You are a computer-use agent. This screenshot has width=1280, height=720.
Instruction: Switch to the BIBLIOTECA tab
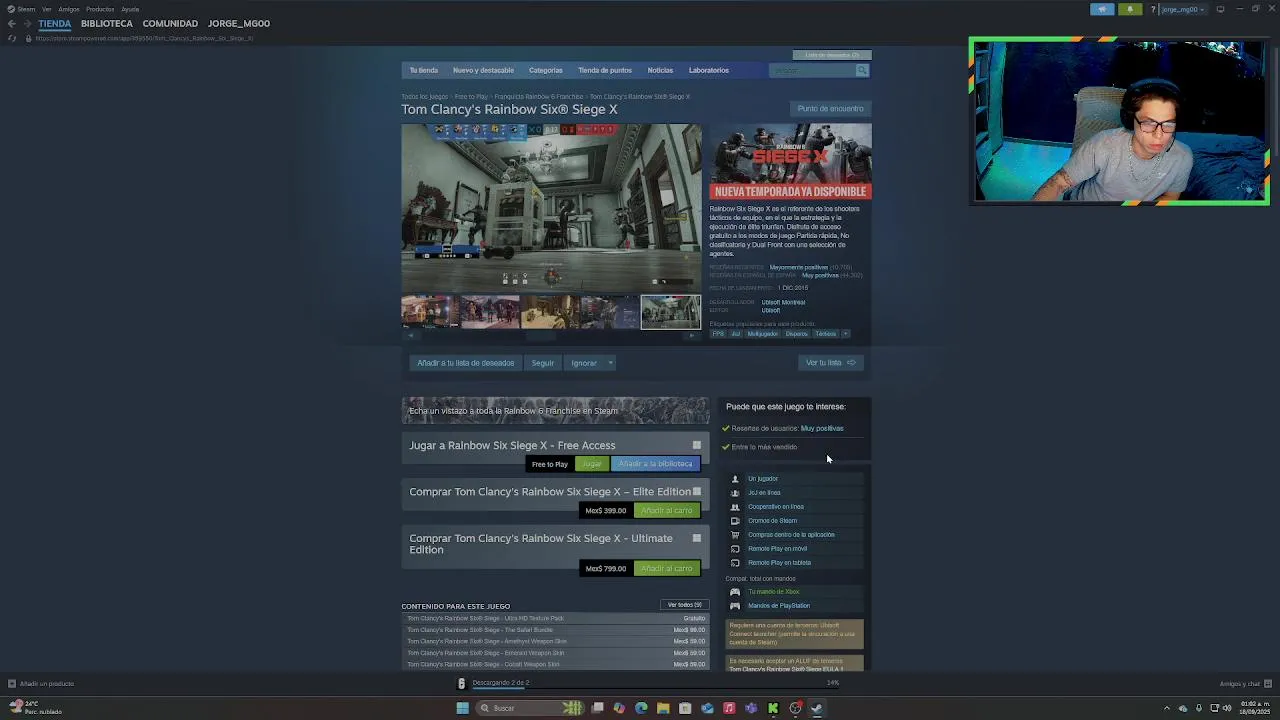(107, 23)
